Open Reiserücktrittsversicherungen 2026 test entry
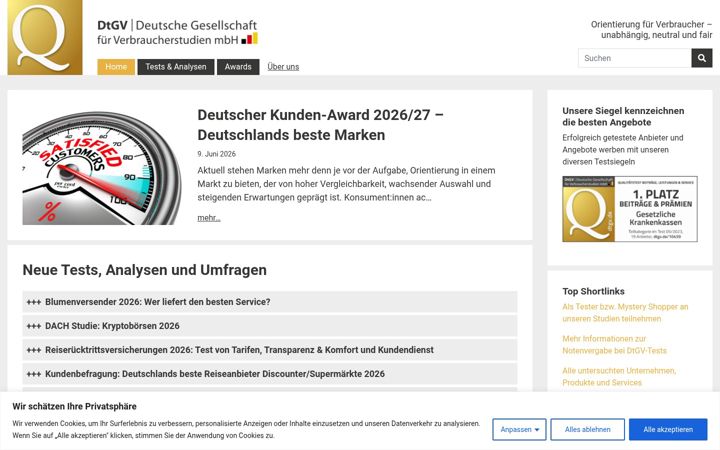The image size is (720, 450). click(270, 349)
